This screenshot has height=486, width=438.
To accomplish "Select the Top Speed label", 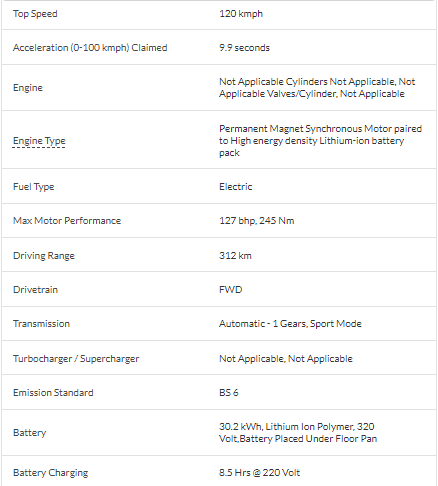I will [x=35, y=14].
